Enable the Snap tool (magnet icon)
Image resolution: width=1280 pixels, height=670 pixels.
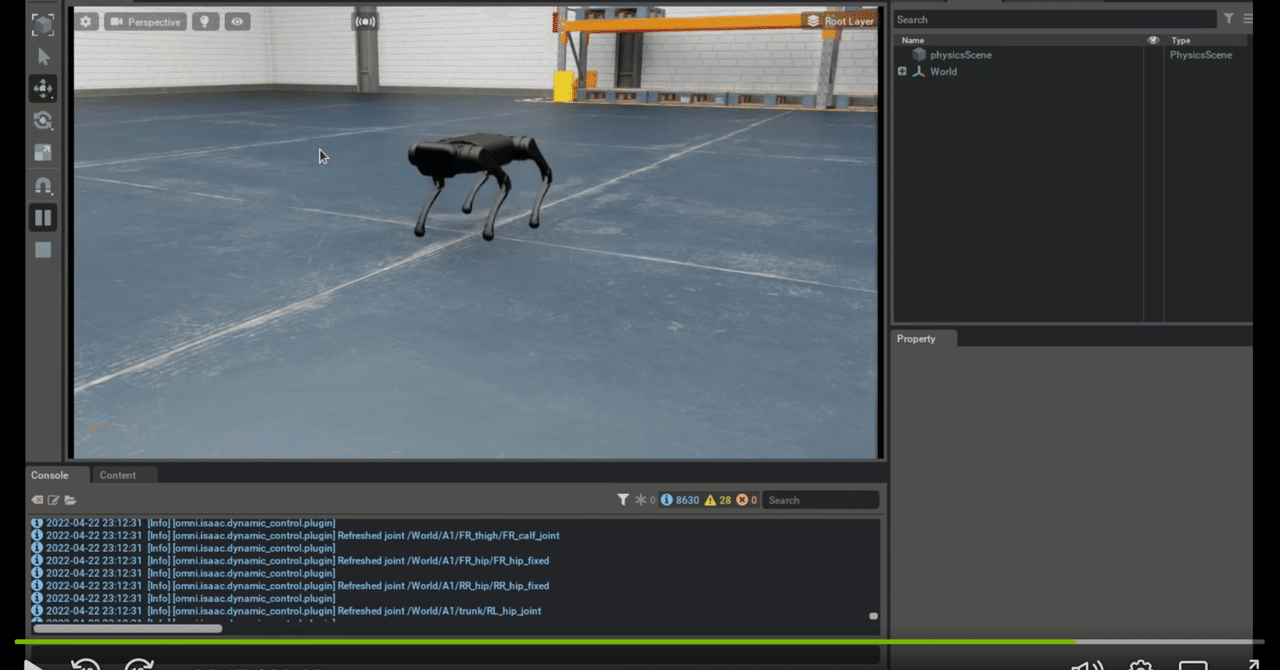43,185
